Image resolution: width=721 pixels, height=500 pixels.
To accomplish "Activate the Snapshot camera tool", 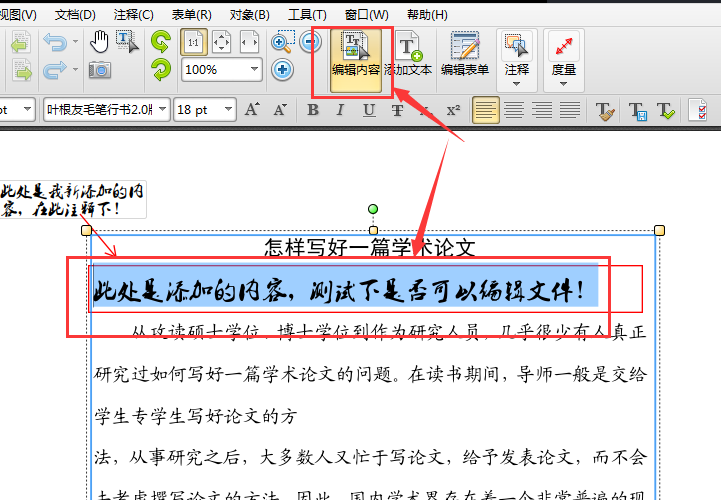I will (x=100, y=70).
